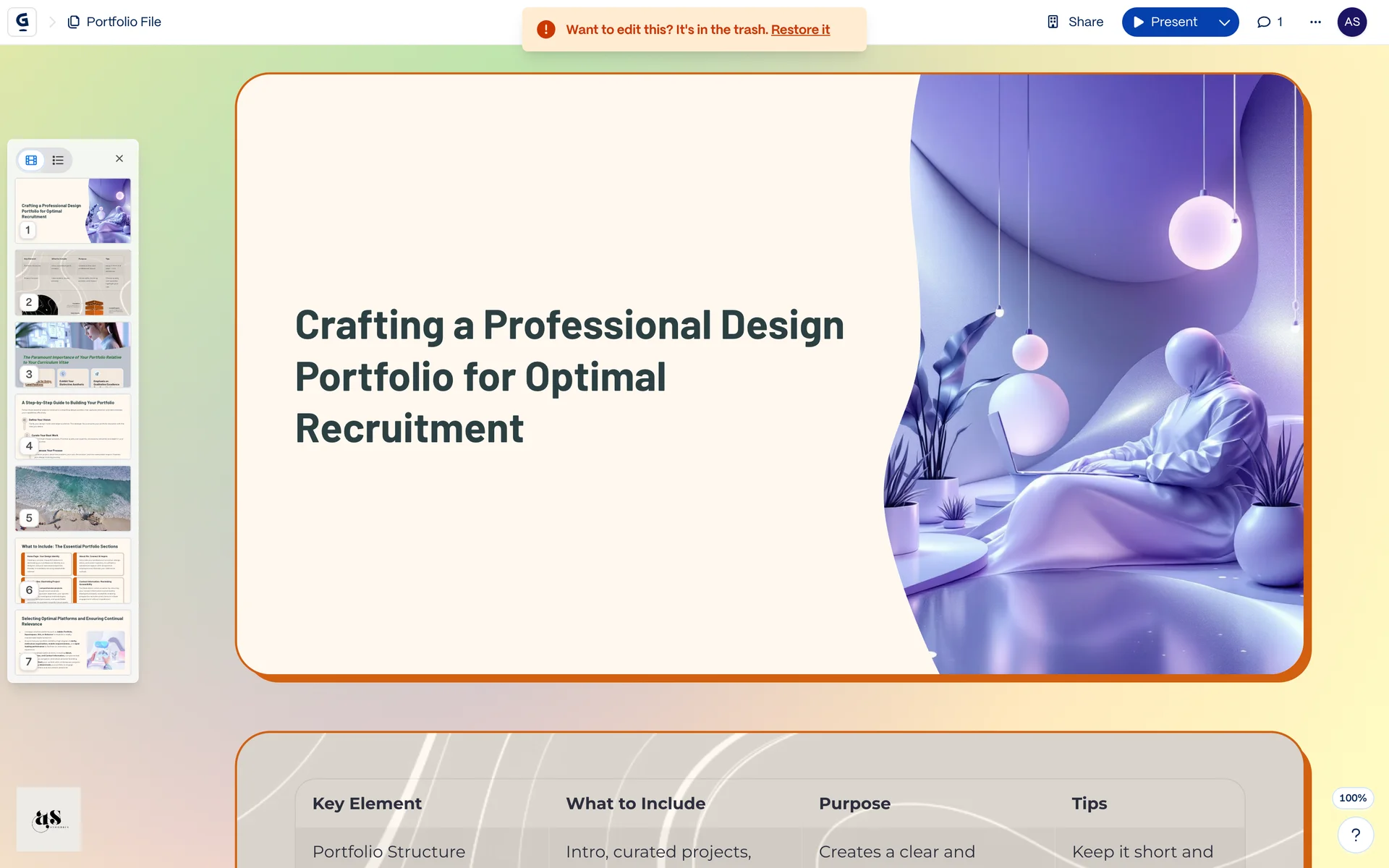Click the Portfolio File document icon
This screenshot has width=1389, height=868.
pos(73,22)
